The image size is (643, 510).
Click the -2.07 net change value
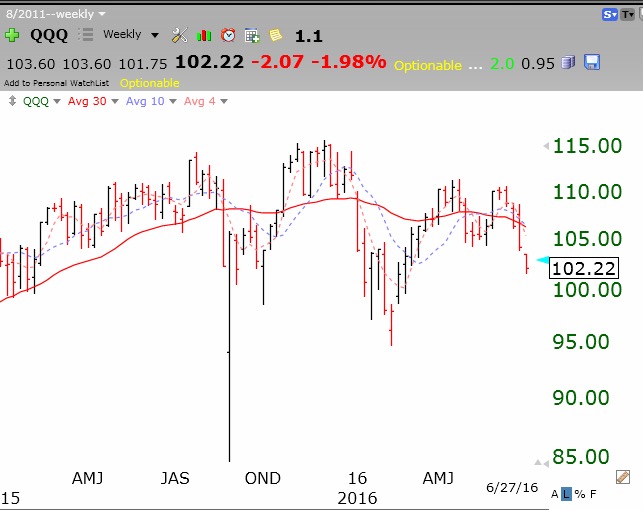coord(277,62)
